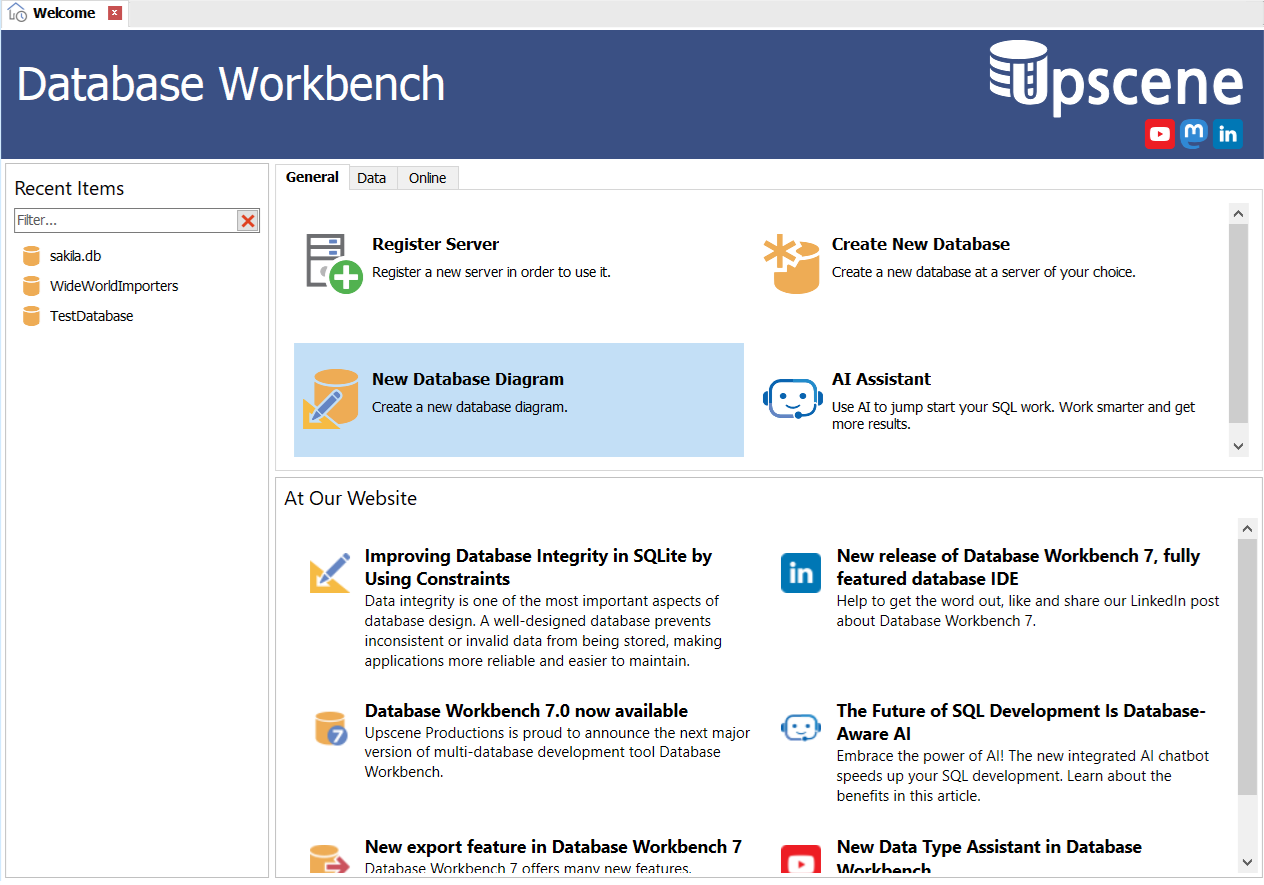
Task: Click the YouTube icon for the Data Type Assistant article
Action: click(801, 861)
